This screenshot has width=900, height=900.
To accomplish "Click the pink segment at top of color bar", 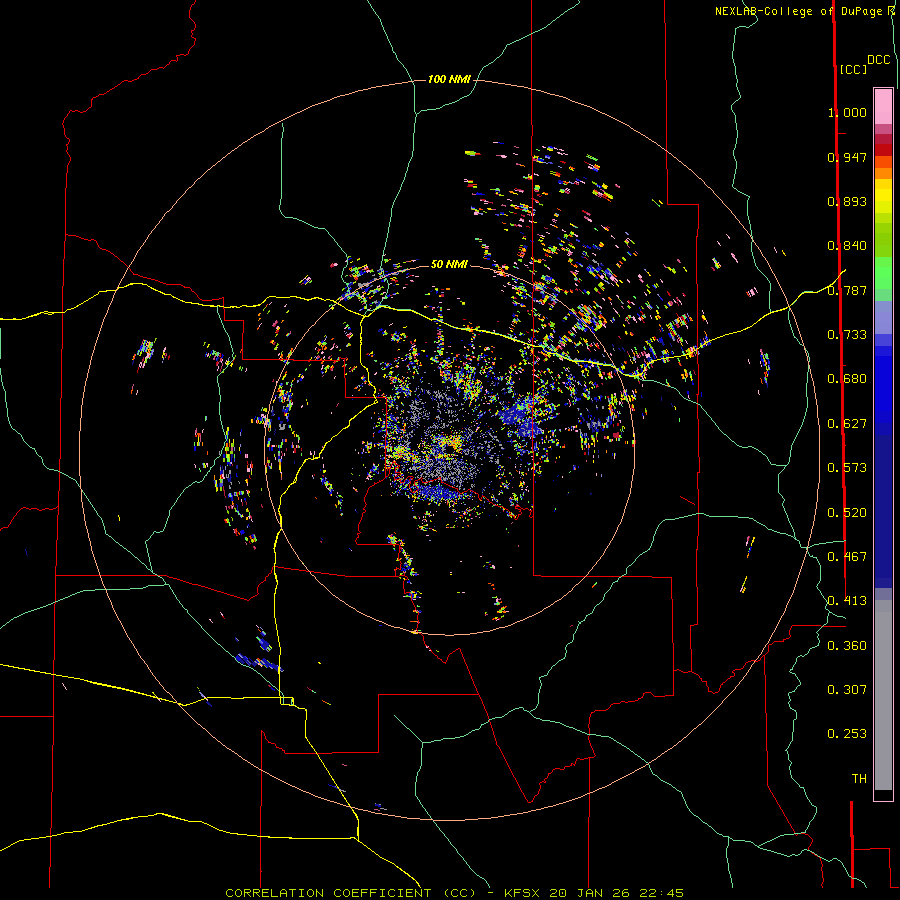I will [883, 107].
